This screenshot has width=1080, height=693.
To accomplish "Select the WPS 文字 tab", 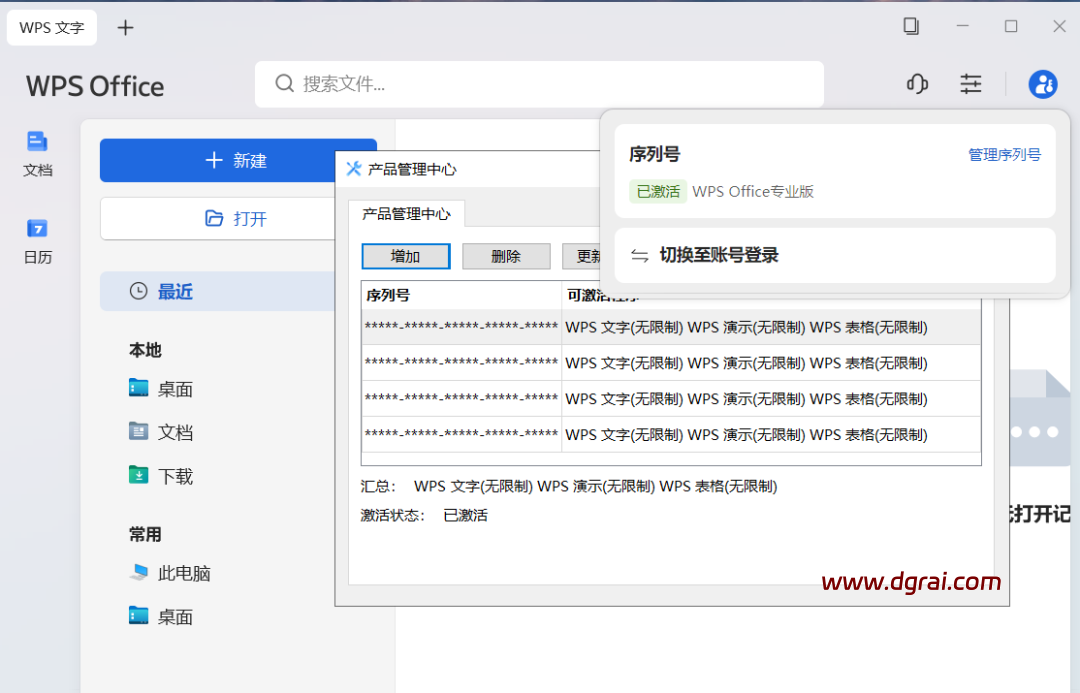I will click(x=52, y=28).
